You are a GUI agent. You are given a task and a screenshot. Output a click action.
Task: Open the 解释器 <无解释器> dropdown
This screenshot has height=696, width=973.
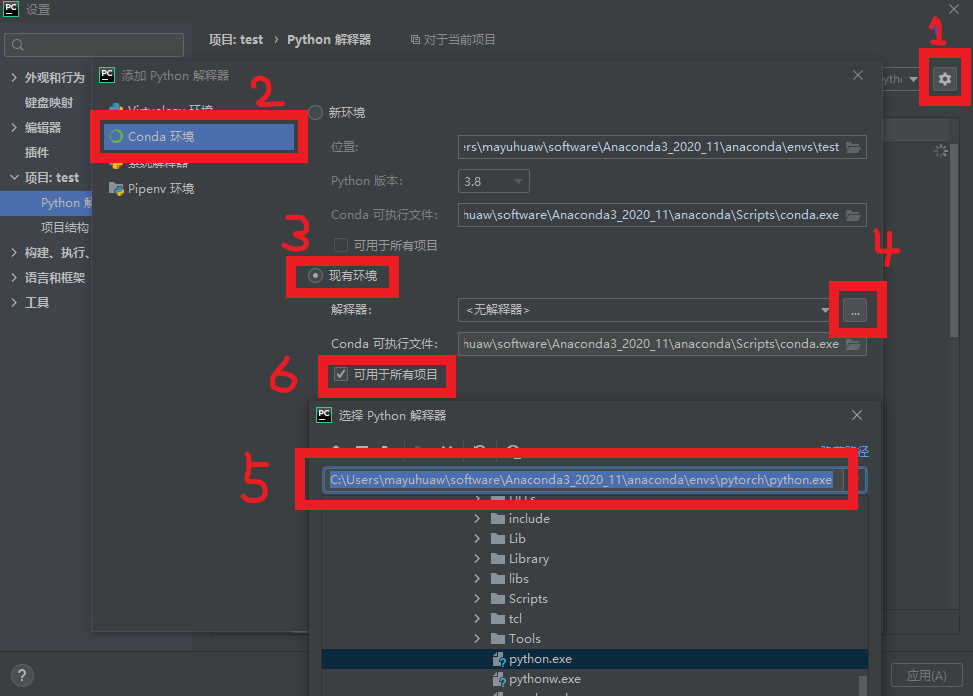pyautogui.click(x=644, y=310)
